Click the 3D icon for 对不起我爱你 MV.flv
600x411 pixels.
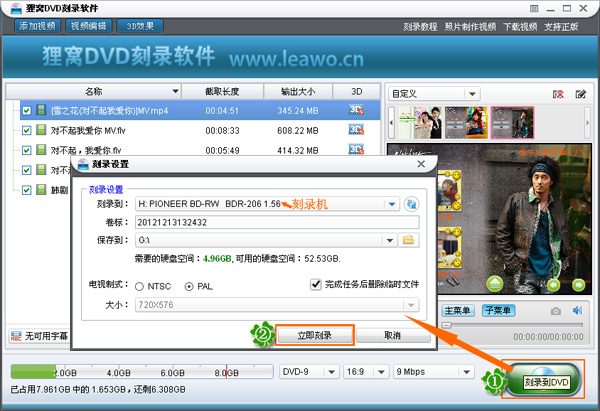(x=356, y=130)
